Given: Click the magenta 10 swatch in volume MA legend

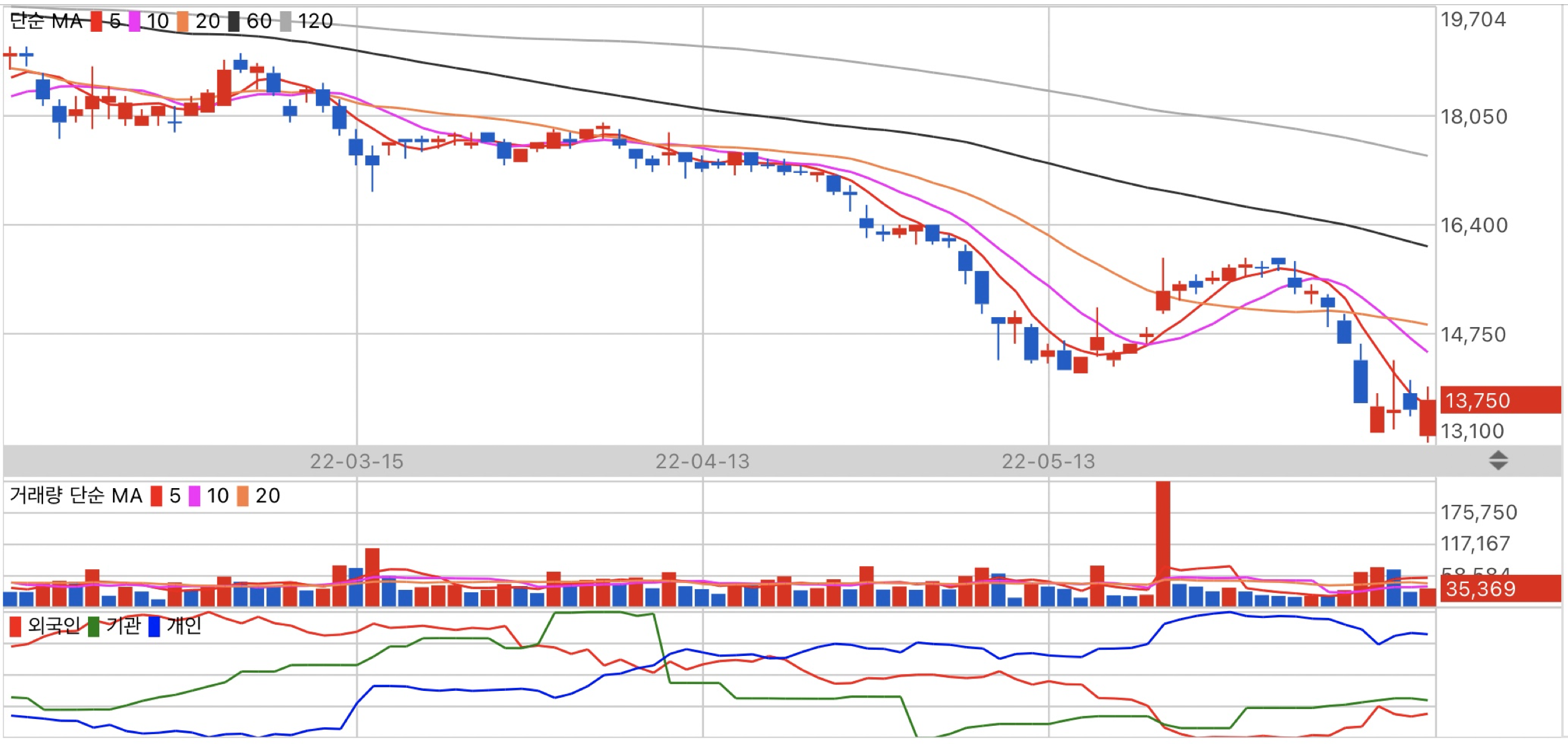Looking at the screenshot, I should coord(195,496).
